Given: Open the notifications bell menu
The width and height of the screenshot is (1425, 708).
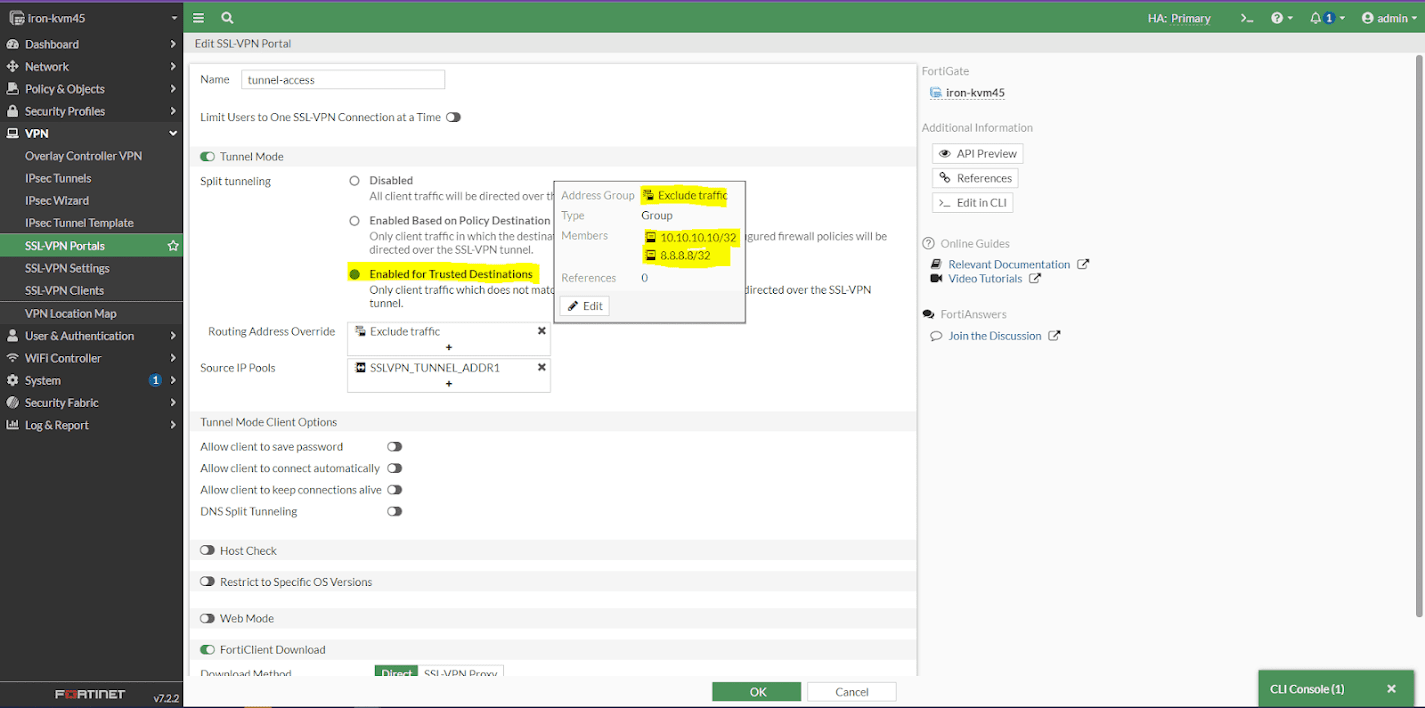Looking at the screenshot, I should [x=1327, y=18].
